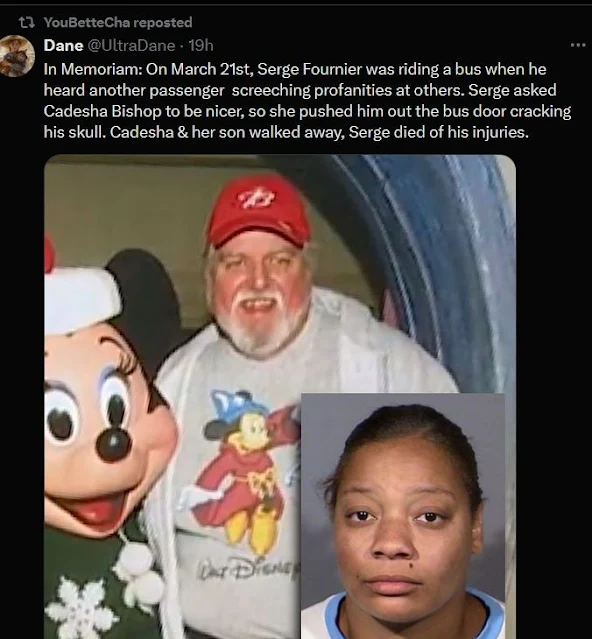Click the white snowflake on Minnie's green outfit

(79, 602)
